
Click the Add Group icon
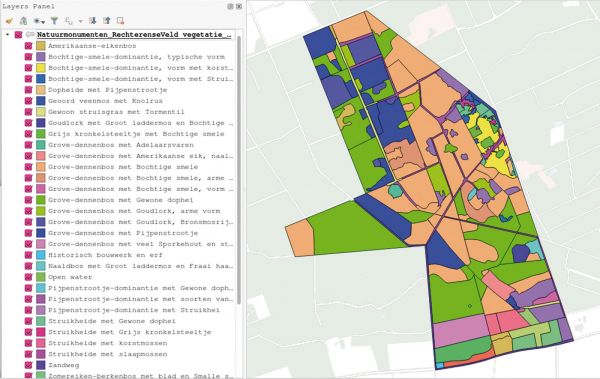point(23,21)
